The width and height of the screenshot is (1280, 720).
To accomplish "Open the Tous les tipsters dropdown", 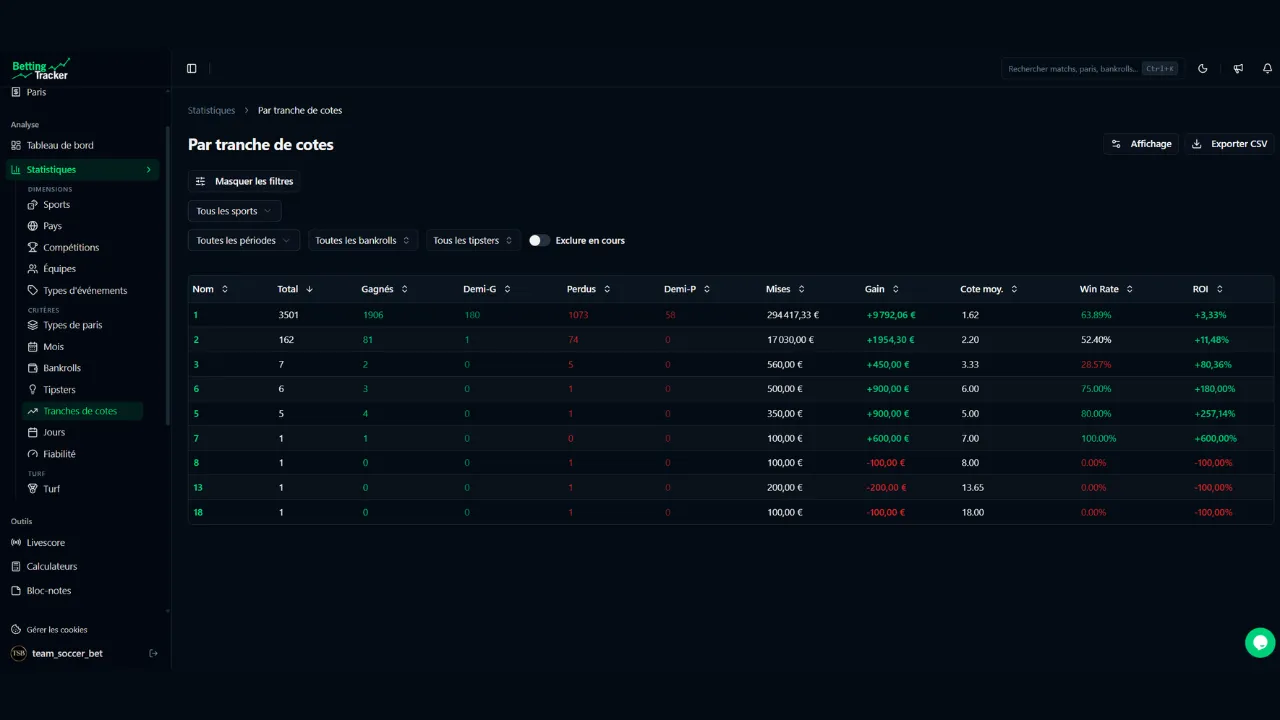I will pyautogui.click(x=473, y=240).
